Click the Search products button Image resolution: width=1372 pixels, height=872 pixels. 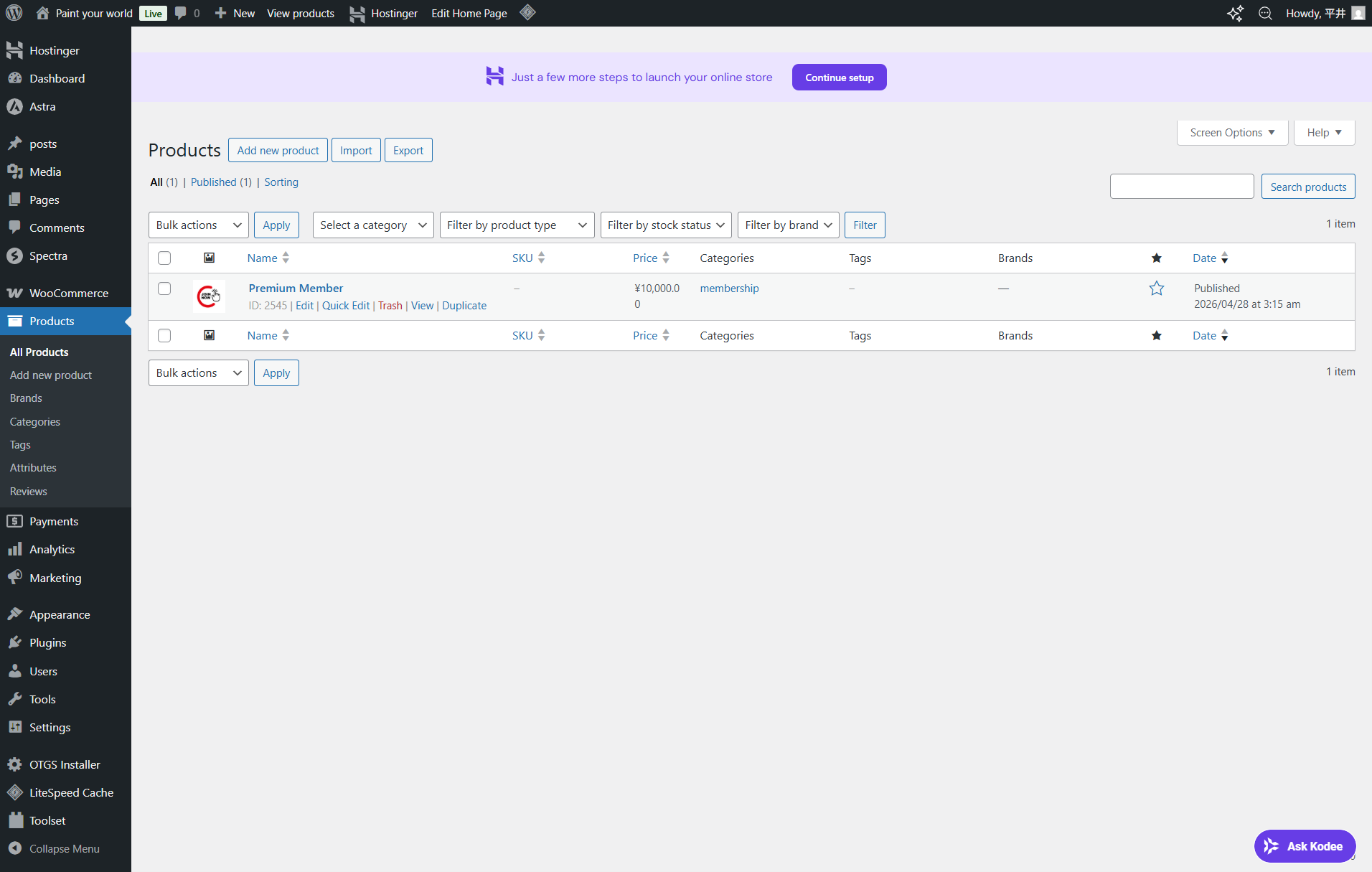pyautogui.click(x=1308, y=187)
